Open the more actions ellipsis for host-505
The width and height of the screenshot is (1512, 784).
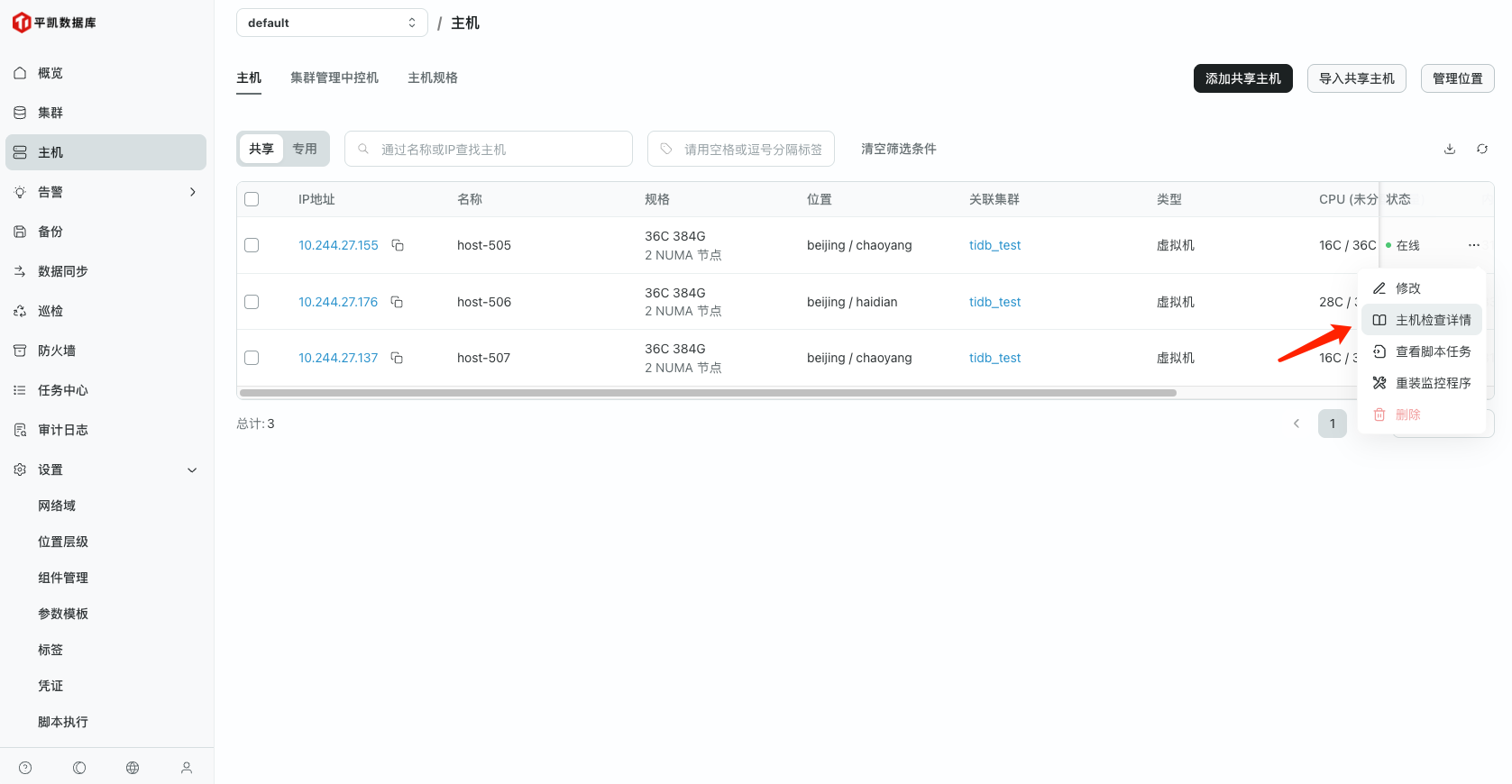click(1474, 245)
